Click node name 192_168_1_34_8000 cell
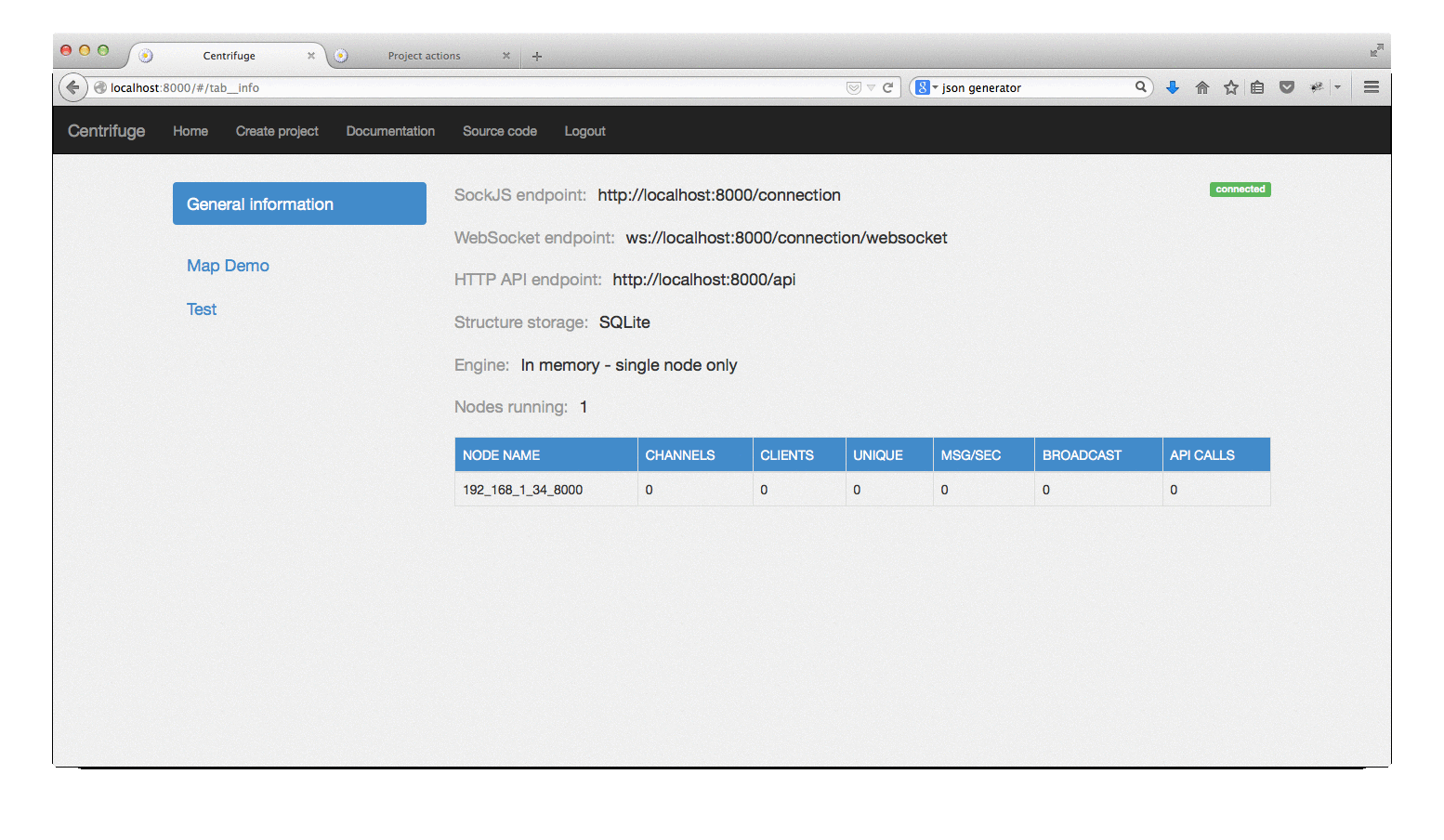This screenshot has height=840, width=1444. (x=546, y=490)
